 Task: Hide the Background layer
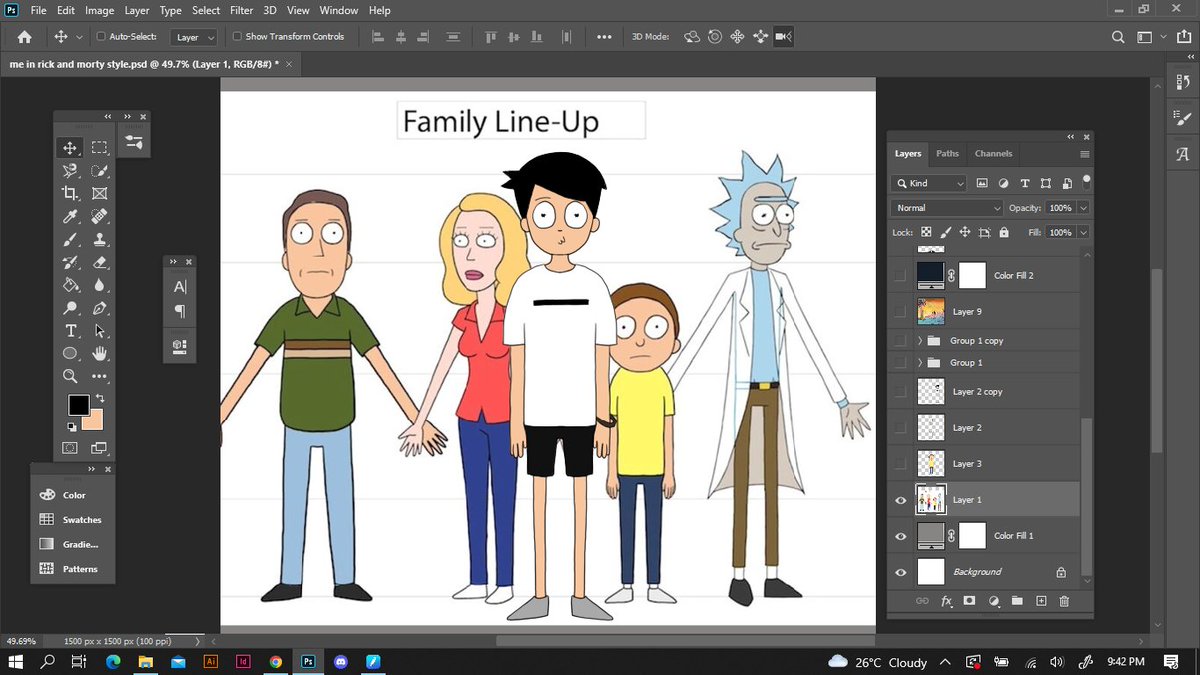pos(900,572)
